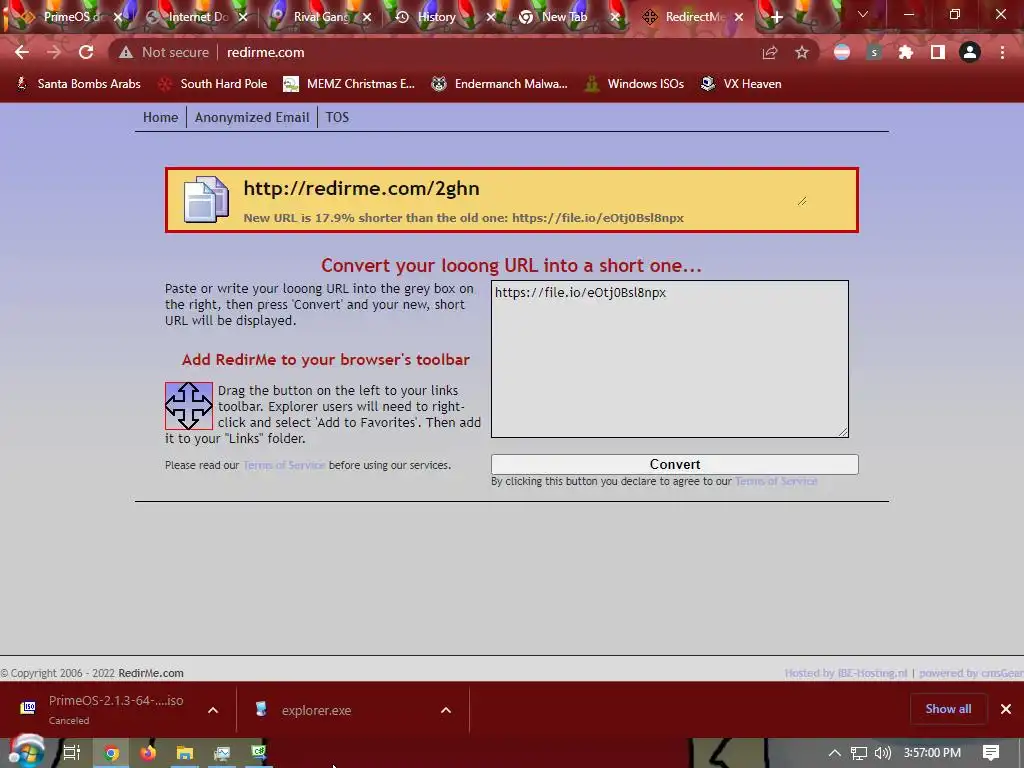Bookmark this page with the star icon
The height and width of the screenshot is (768, 1024).
coord(802,52)
